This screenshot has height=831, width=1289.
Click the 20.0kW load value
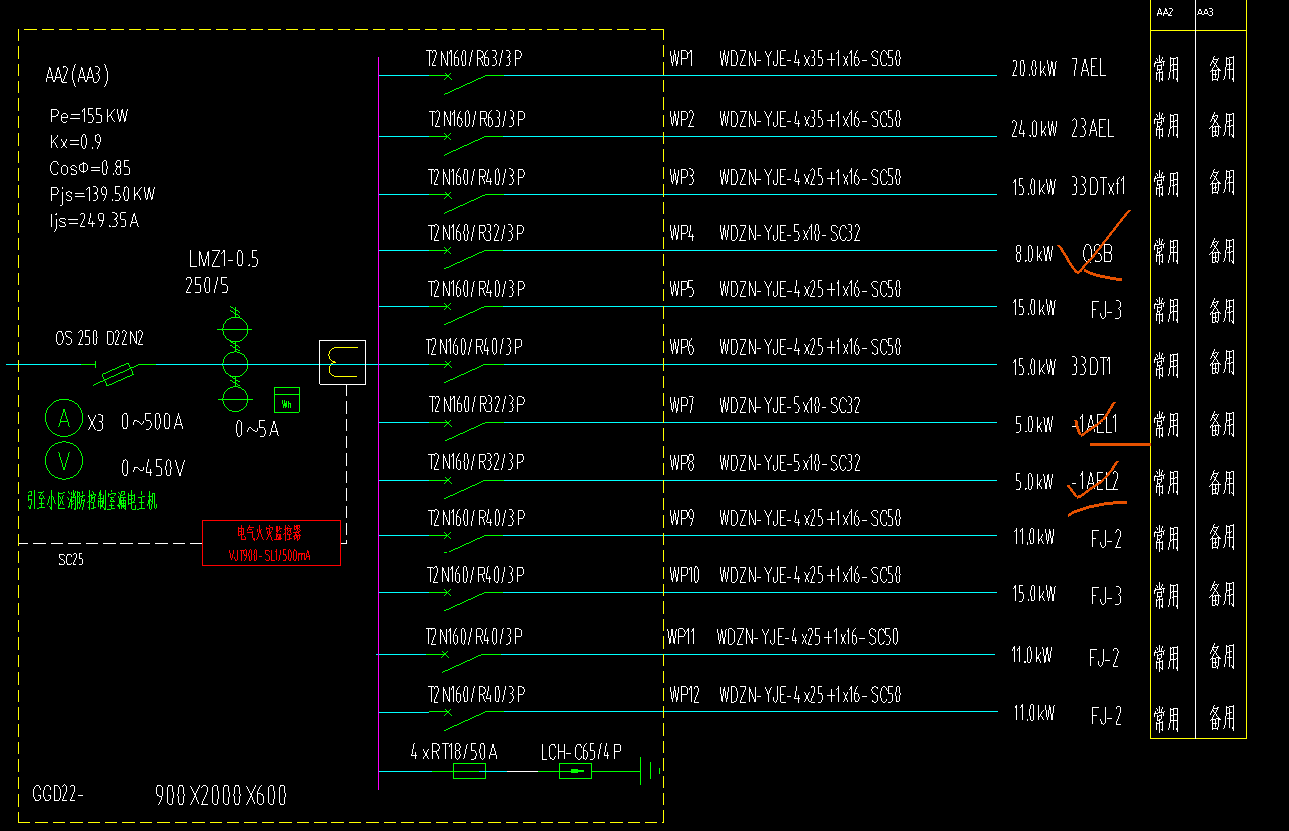pos(1034,70)
